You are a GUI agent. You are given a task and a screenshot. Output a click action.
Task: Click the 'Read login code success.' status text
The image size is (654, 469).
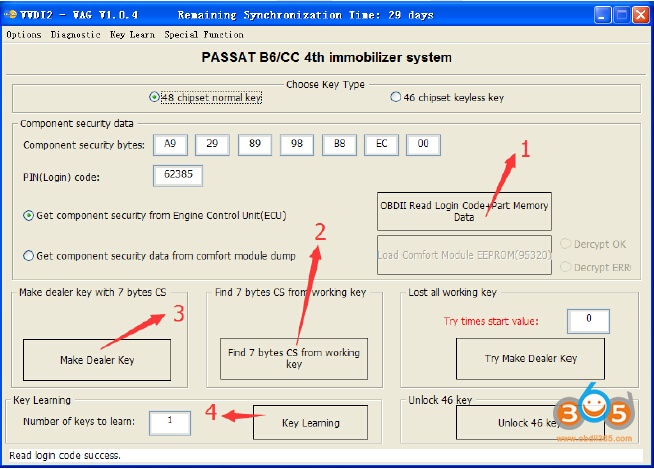tap(65, 455)
